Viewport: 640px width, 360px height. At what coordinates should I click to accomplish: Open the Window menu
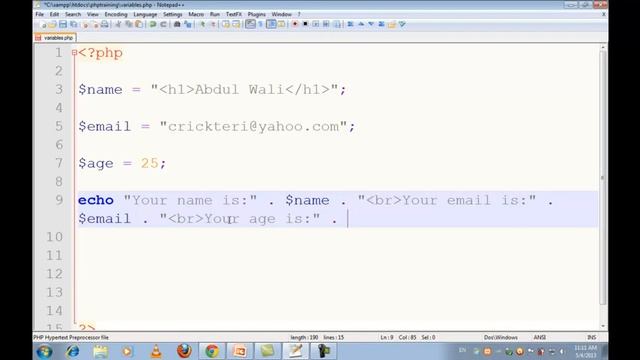(x=282, y=14)
